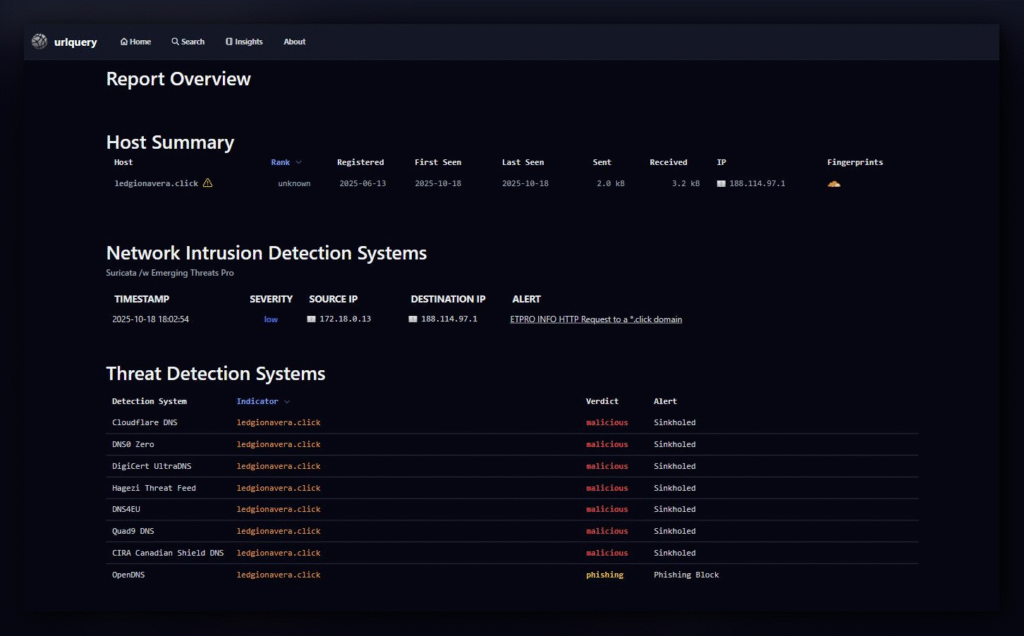
Task: Open the About page in the navbar
Action: tap(295, 42)
